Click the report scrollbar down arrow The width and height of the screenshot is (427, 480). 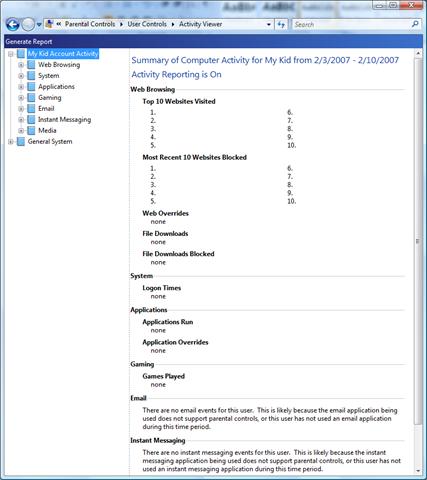418,471
